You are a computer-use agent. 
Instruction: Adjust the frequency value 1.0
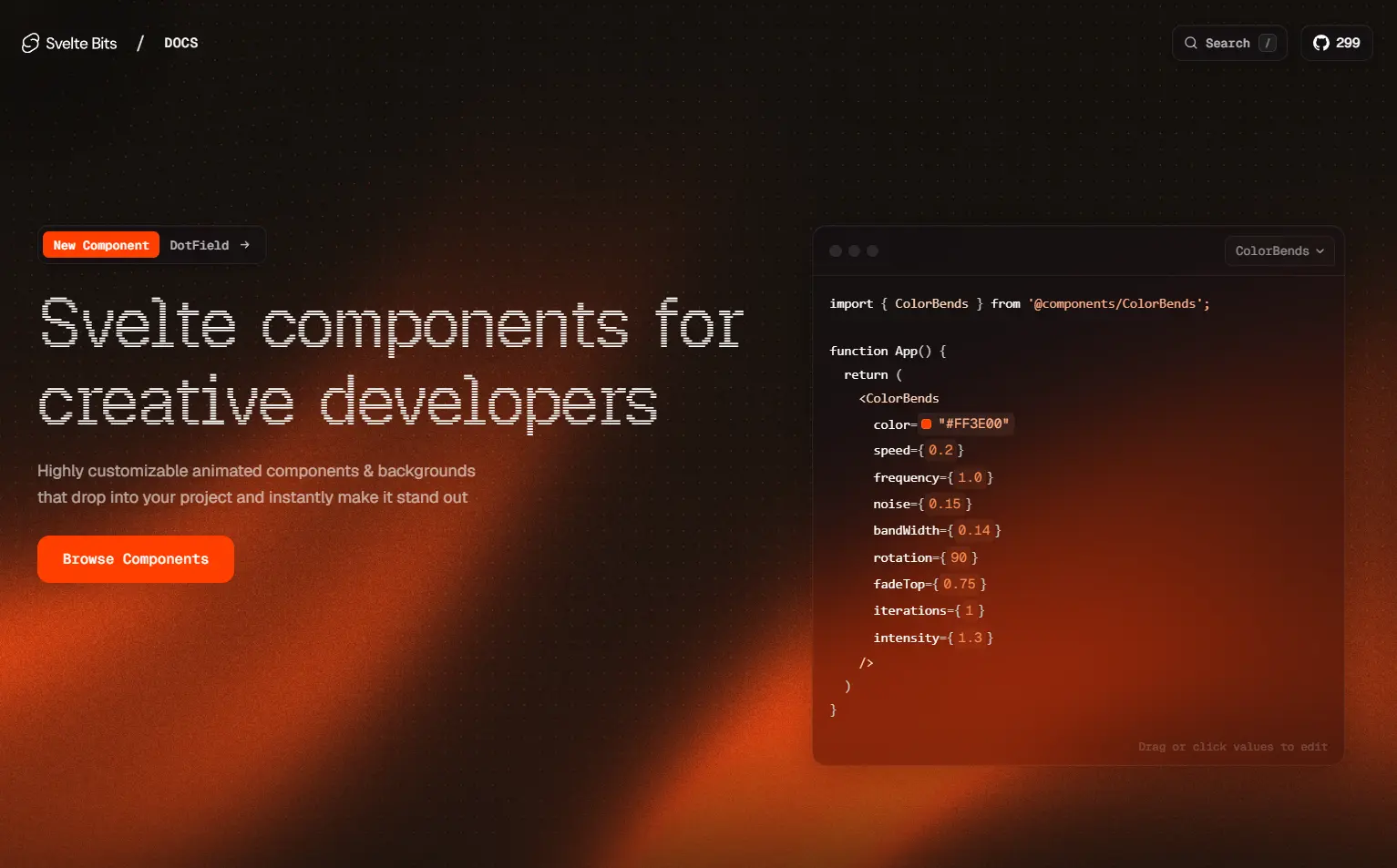click(970, 477)
